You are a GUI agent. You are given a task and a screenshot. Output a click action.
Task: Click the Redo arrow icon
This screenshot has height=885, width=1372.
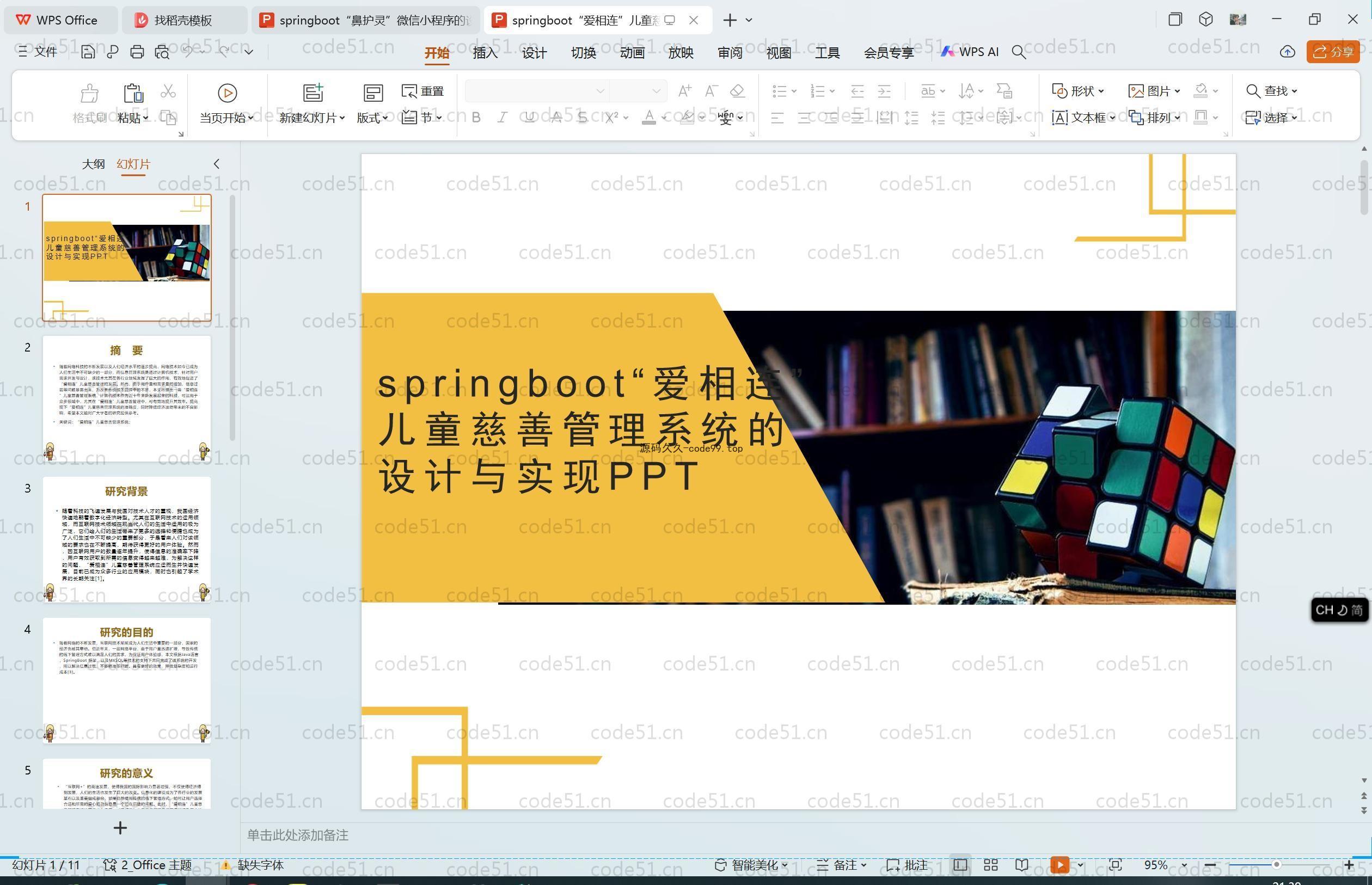click(224, 52)
